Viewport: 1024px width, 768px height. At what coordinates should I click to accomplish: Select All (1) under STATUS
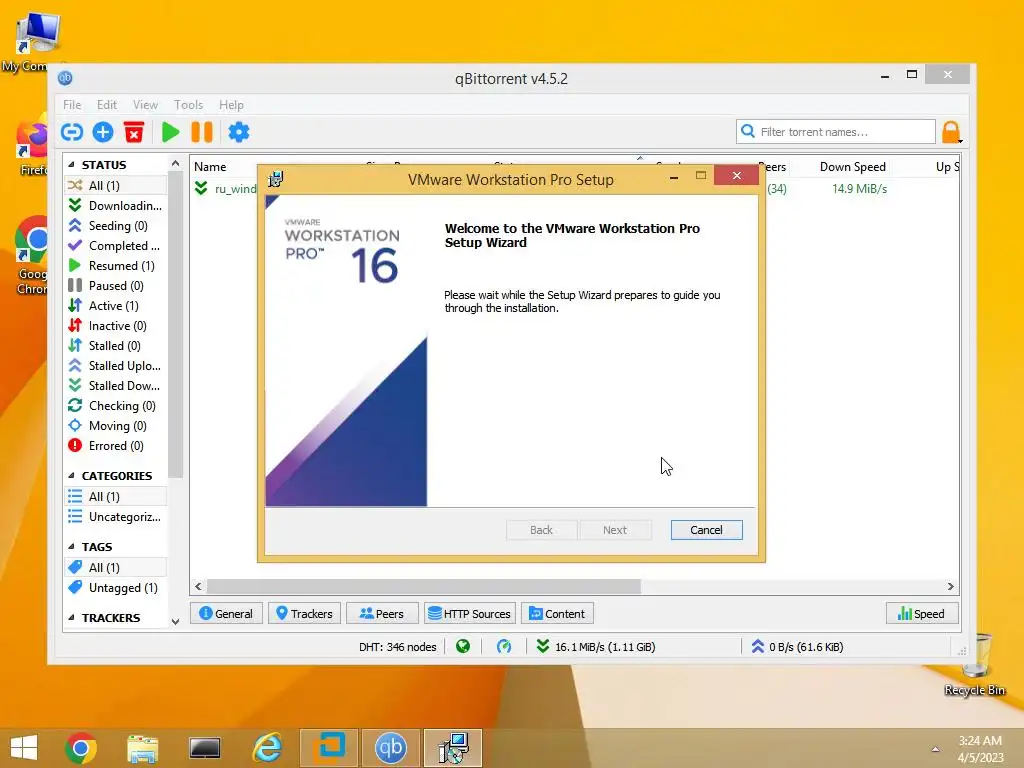pyautogui.click(x=115, y=185)
